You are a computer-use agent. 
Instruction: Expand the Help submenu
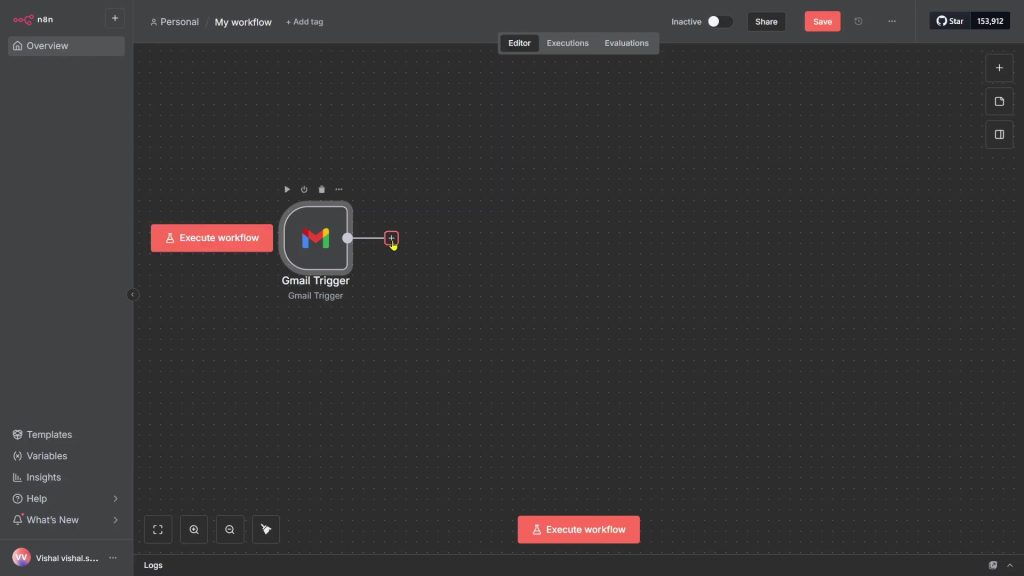[115, 498]
